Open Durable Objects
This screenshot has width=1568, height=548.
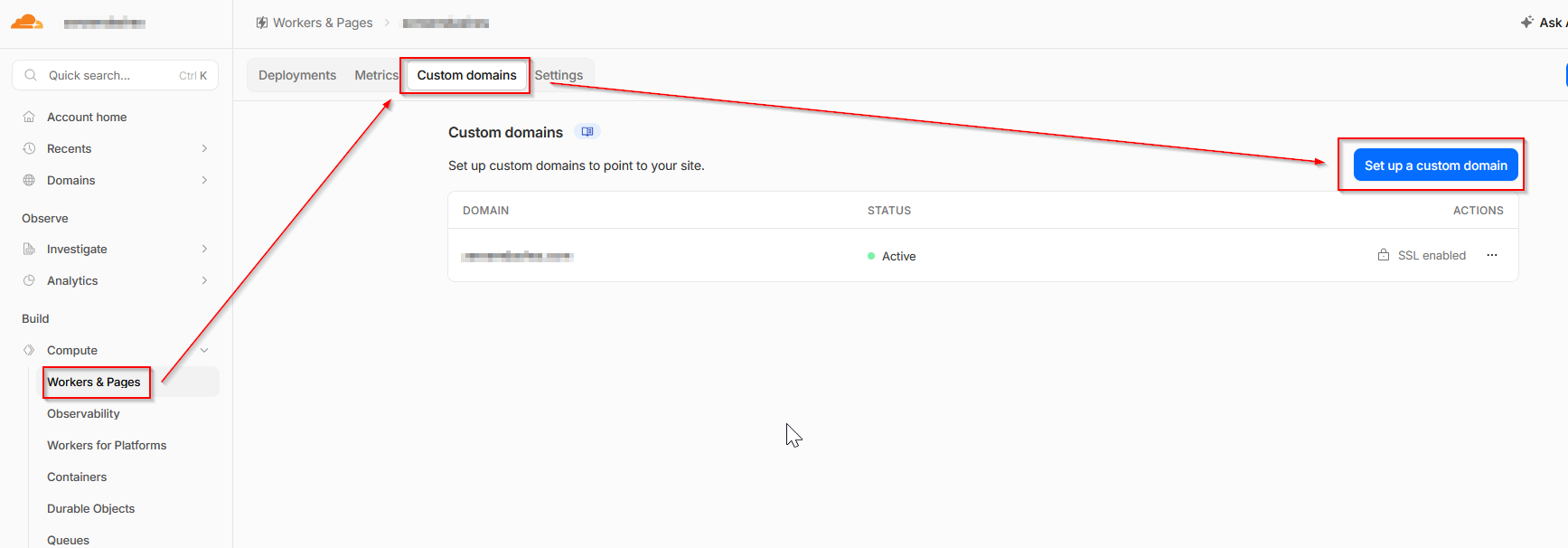(90, 508)
